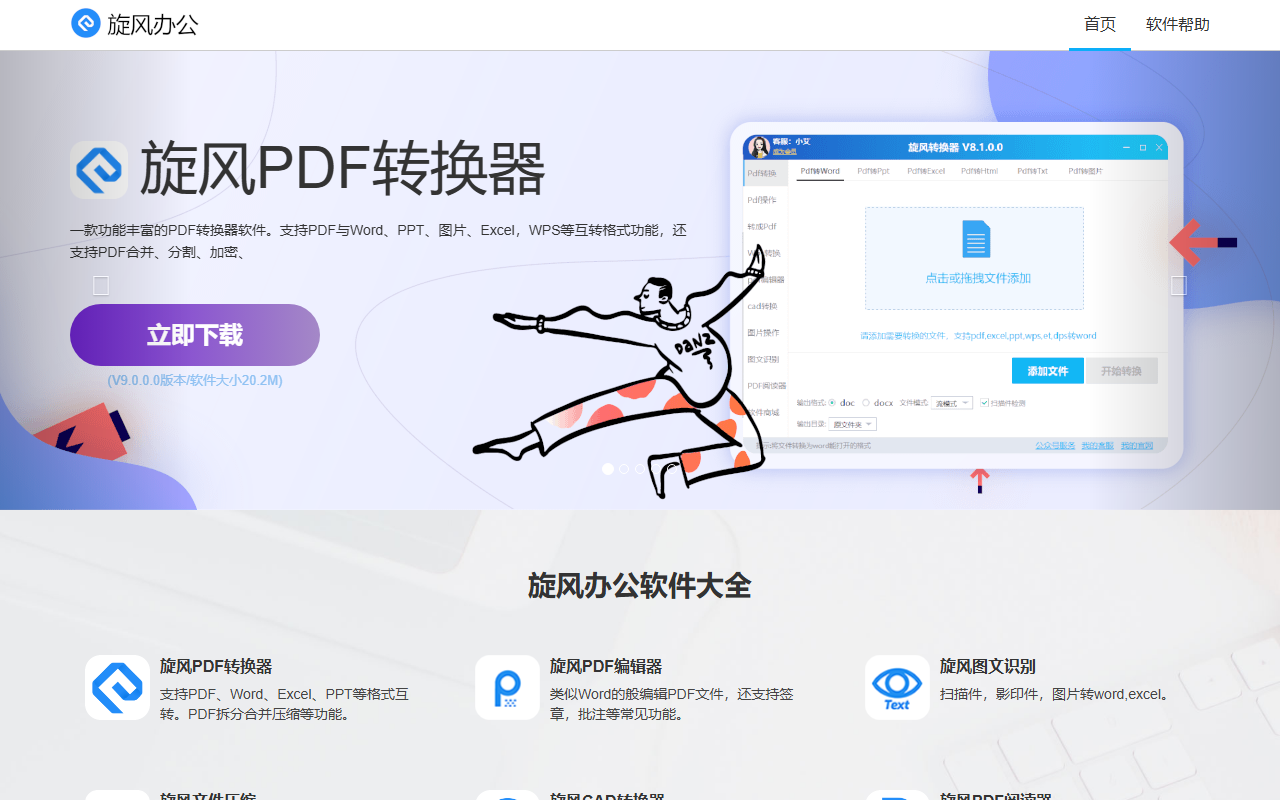Select the third carousel indicator dot
1280x800 pixels.
tap(640, 469)
